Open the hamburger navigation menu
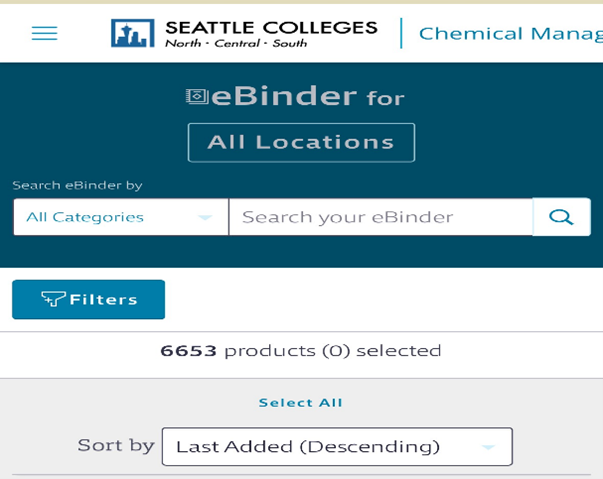The image size is (603, 479). 44,34
